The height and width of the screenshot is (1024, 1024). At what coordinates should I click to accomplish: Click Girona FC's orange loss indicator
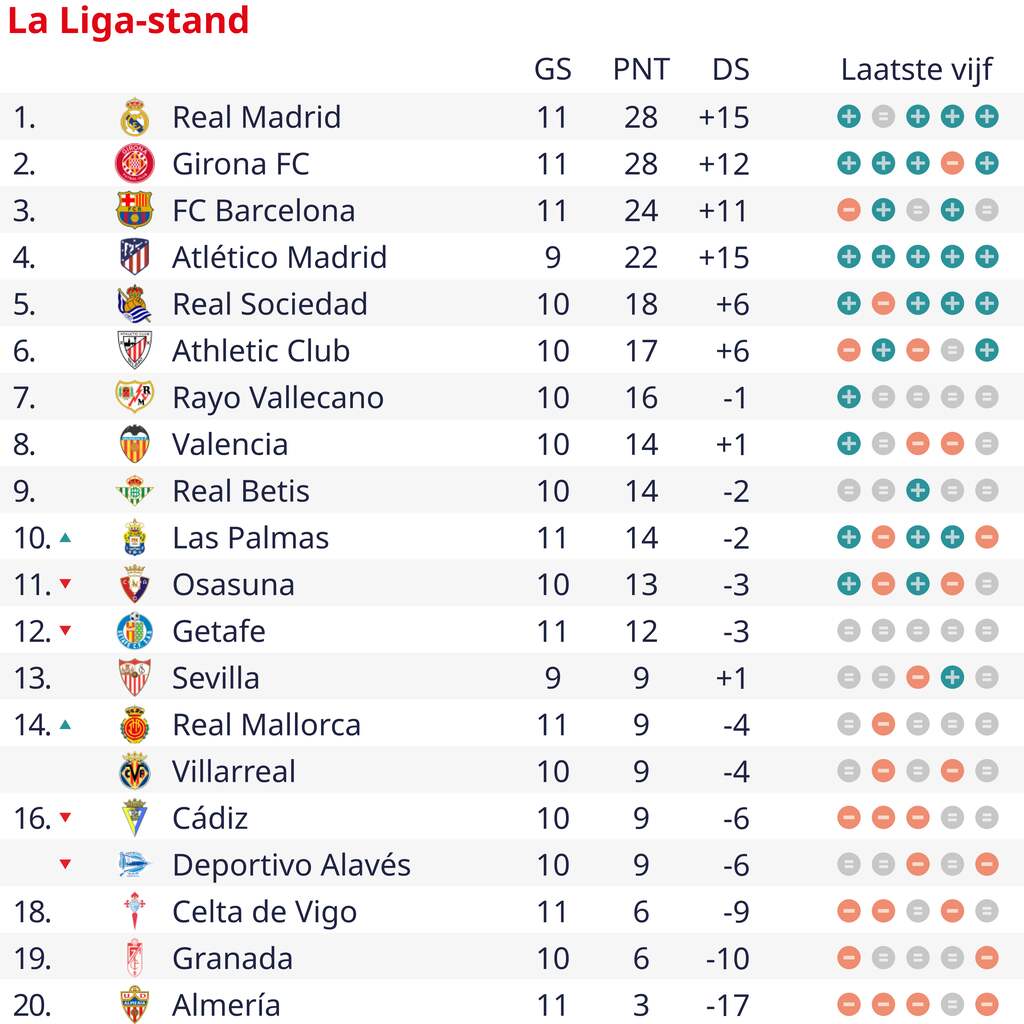[x=952, y=163]
